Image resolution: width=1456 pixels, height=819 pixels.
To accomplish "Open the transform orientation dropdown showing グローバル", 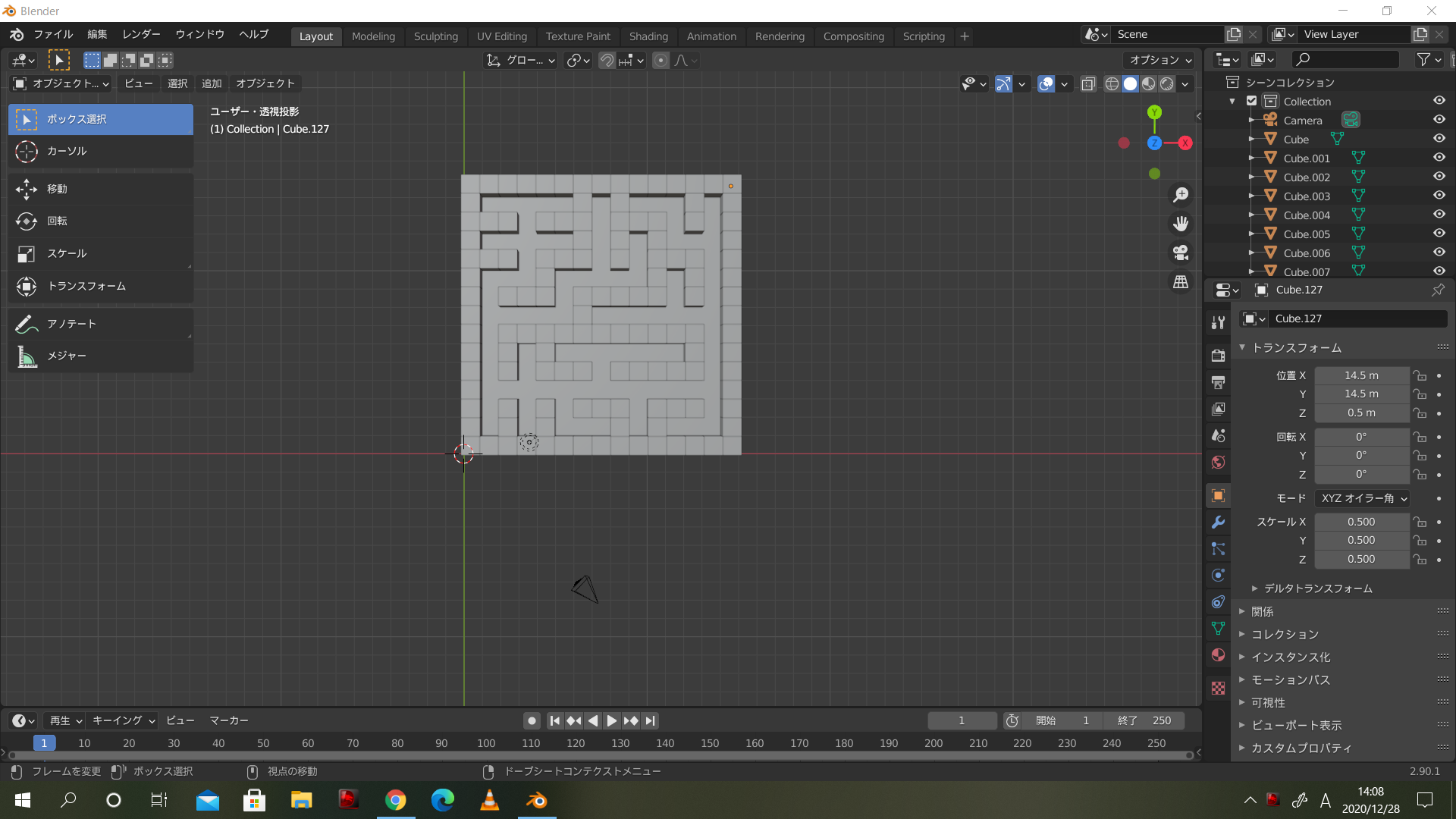I will click(520, 60).
